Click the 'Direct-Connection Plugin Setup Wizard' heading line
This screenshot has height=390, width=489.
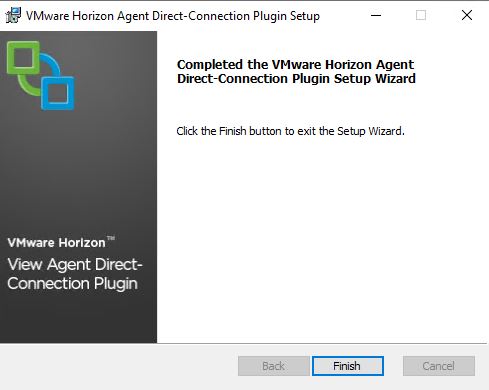tap(296, 79)
